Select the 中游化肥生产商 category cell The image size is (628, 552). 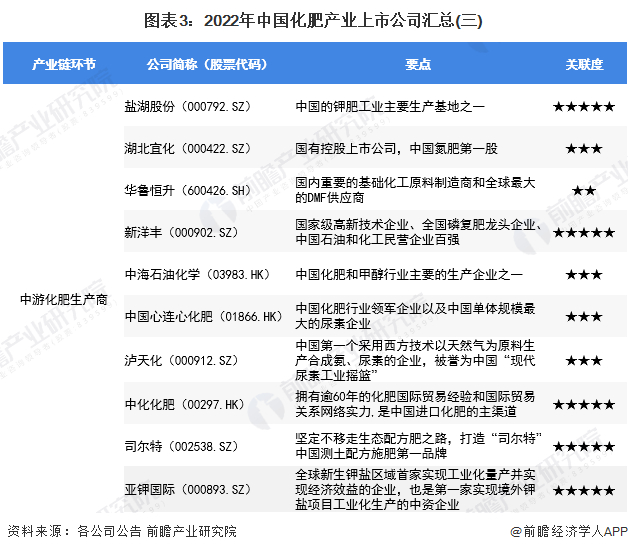[64, 299]
